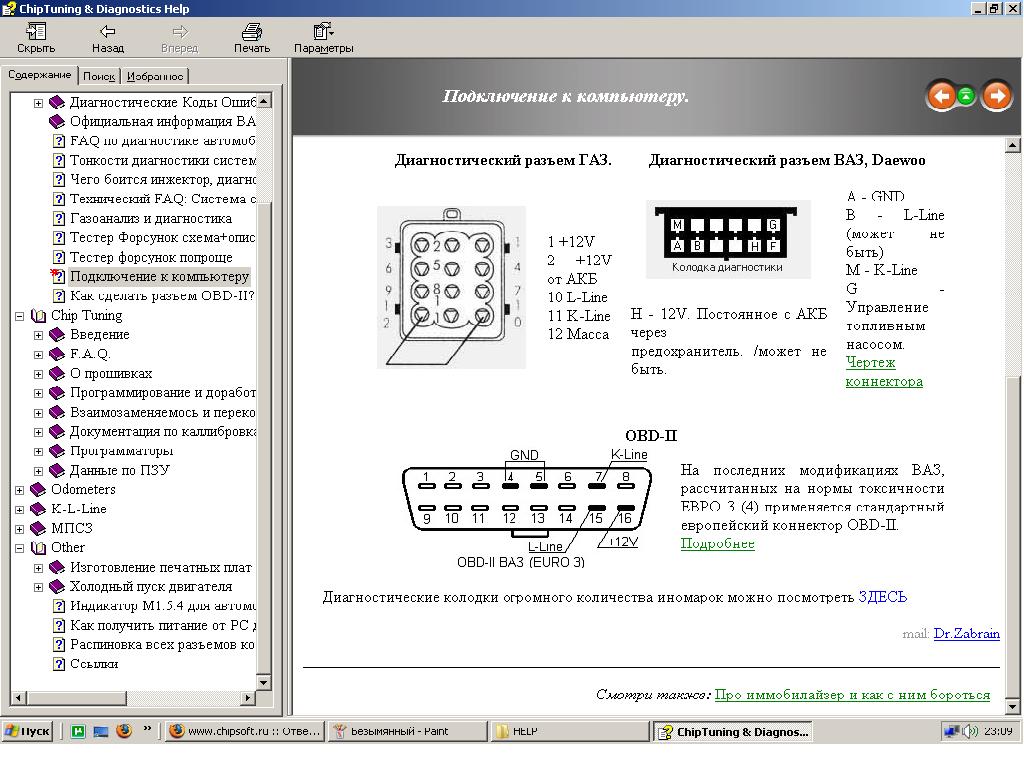Click the Firefox icon in quick launch
The width and height of the screenshot is (1024, 768).
pos(124,731)
